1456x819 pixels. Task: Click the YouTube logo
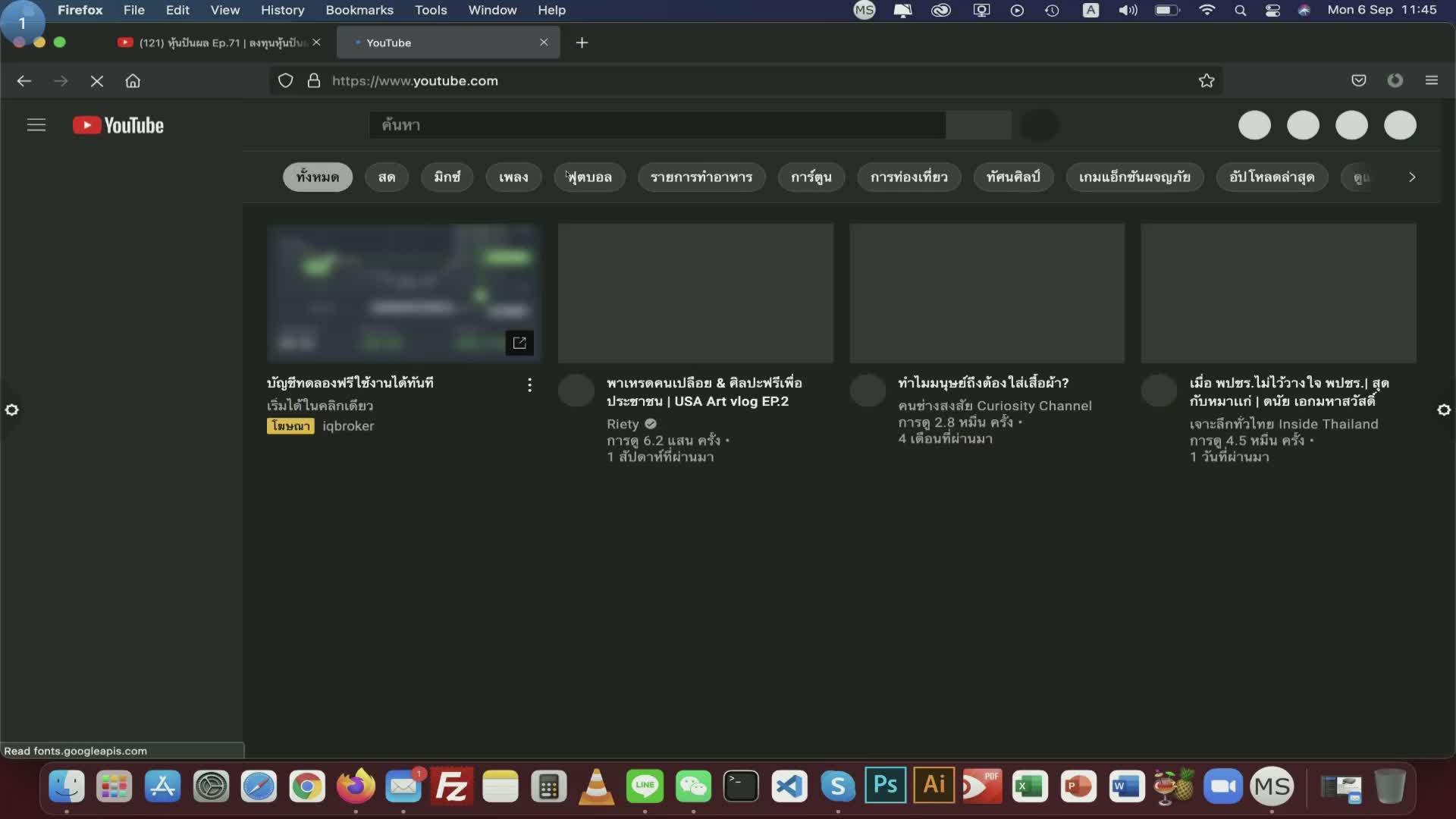pos(118,125)
